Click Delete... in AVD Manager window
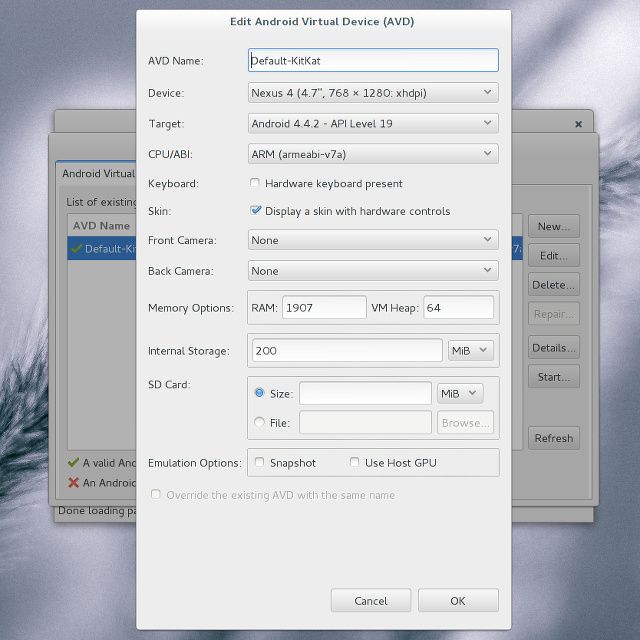The height and width of the screenshot is (640, 640). point(553,284)
